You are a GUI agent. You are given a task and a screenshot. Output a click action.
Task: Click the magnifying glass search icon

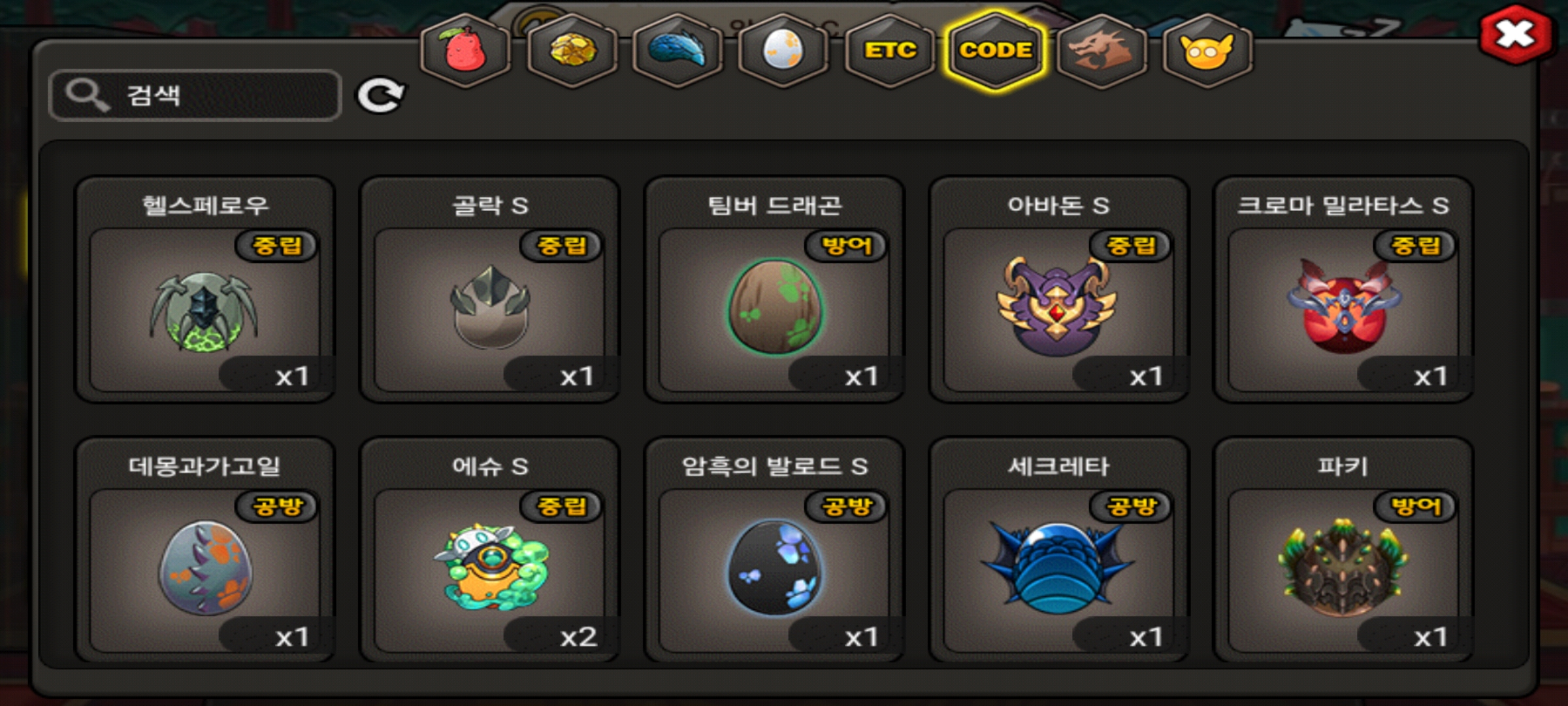click(x=86, y=95)
